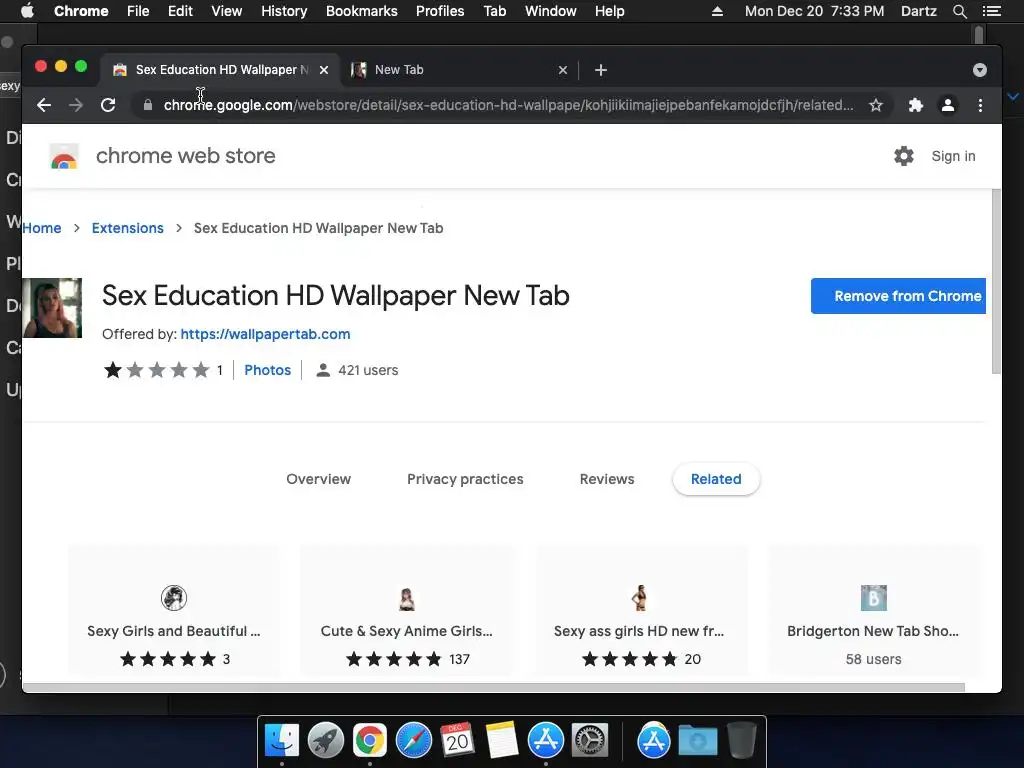Go back to the previous page
This screenshot has height=768, width=1024.
pos(44,105)
